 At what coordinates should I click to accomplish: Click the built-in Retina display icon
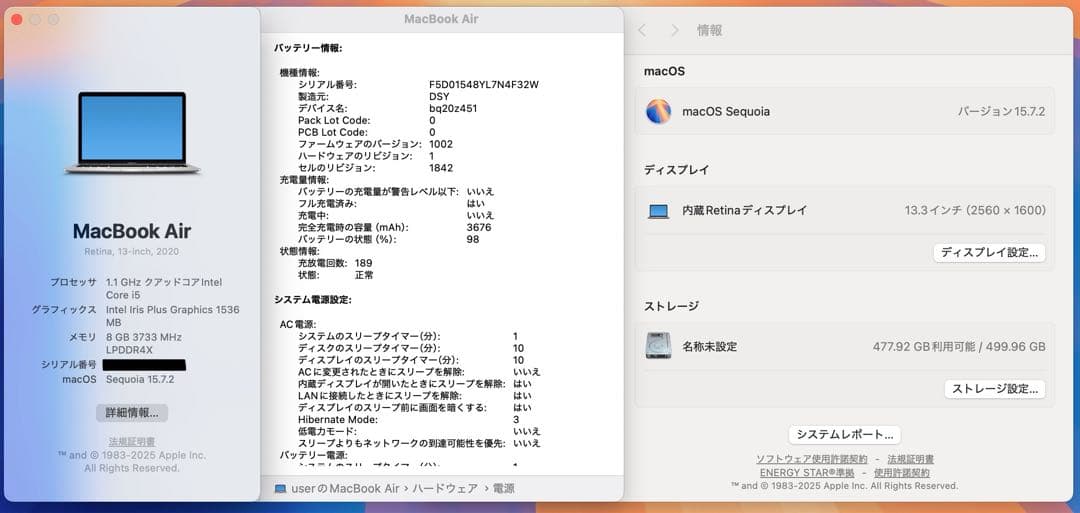[x=658, y=211]
